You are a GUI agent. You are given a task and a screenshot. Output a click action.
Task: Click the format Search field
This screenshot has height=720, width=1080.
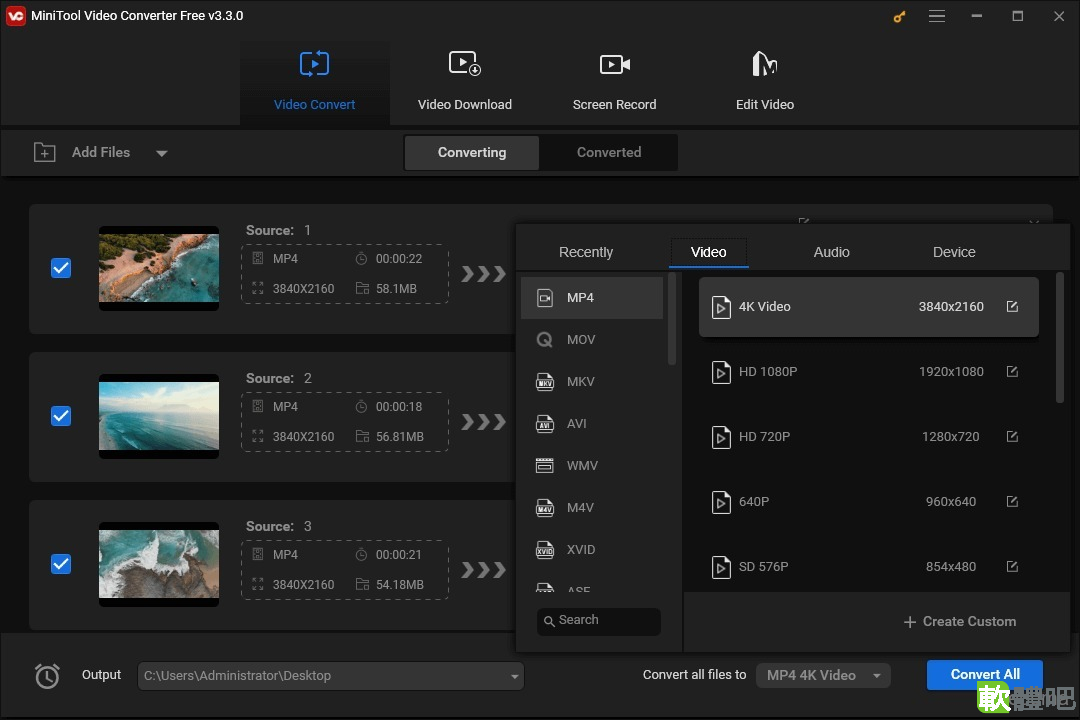[x=599, y=621]
